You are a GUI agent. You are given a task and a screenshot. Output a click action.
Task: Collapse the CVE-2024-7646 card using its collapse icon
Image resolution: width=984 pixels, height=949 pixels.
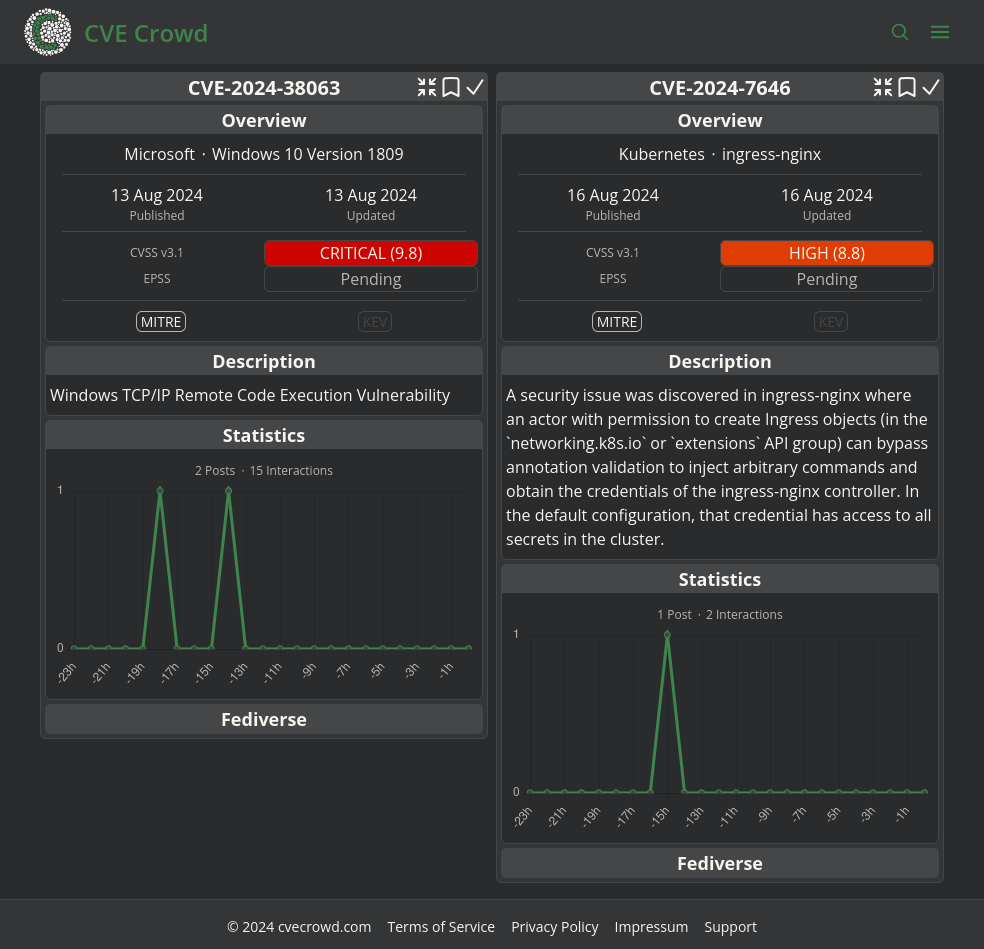tap(883, 87)
